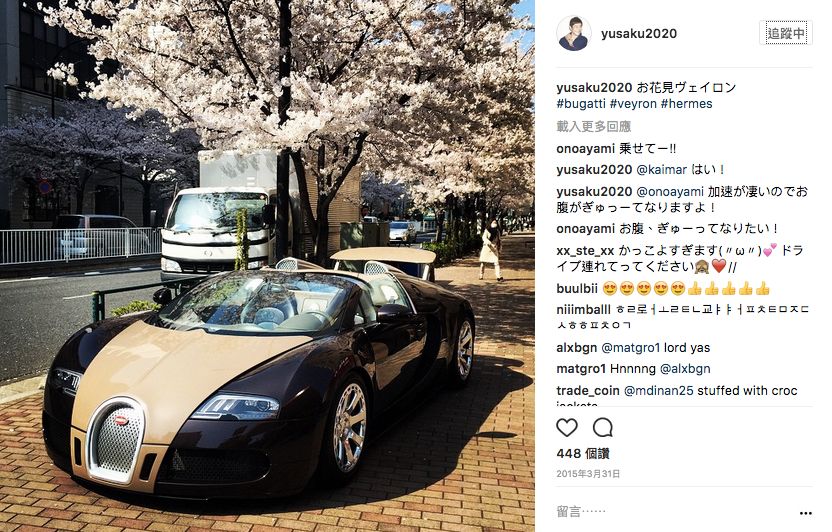Viewport: 832px width, 532px height.
Task: Visit xx_ste_xx commenter's profile
Action: point(585,250)
